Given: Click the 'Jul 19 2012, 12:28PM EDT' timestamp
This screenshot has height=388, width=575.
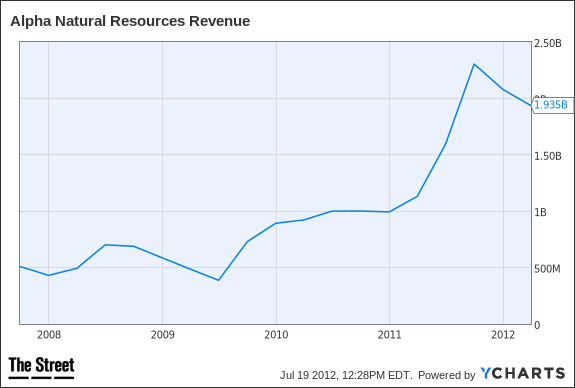Looking at the screenshot, I should point(346,375).
